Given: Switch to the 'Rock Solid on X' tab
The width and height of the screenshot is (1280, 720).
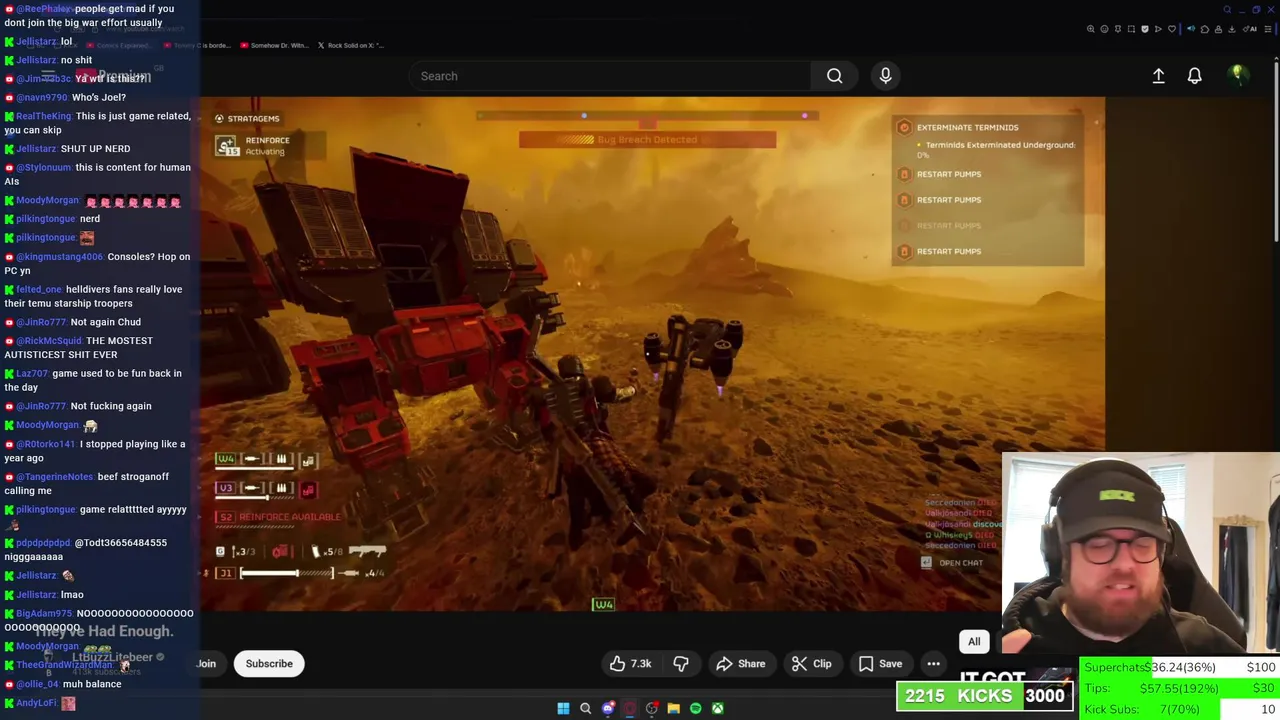Looking at the screenshot, I should coord(351,45).
